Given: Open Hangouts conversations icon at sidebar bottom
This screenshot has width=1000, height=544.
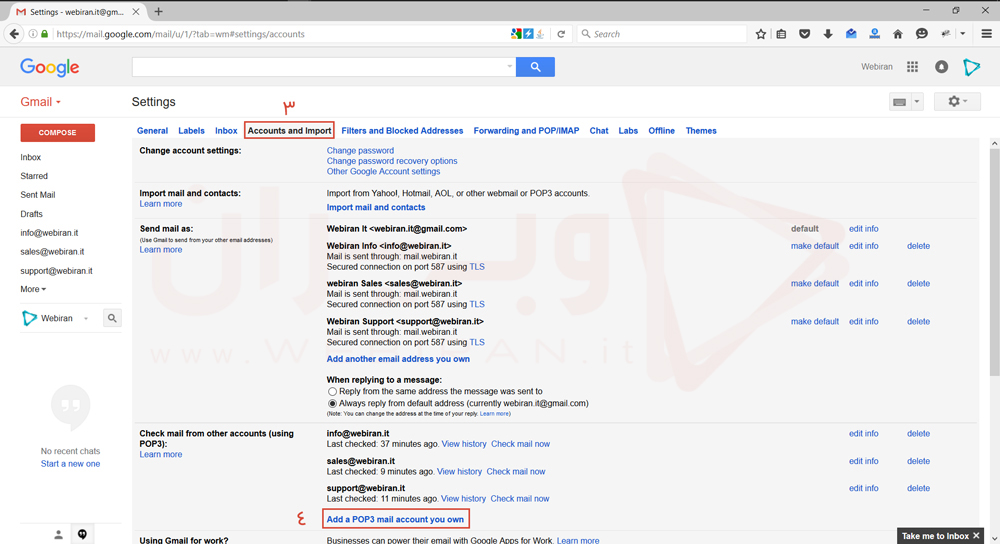Looking at the screenshot, I should coord(82,535).
